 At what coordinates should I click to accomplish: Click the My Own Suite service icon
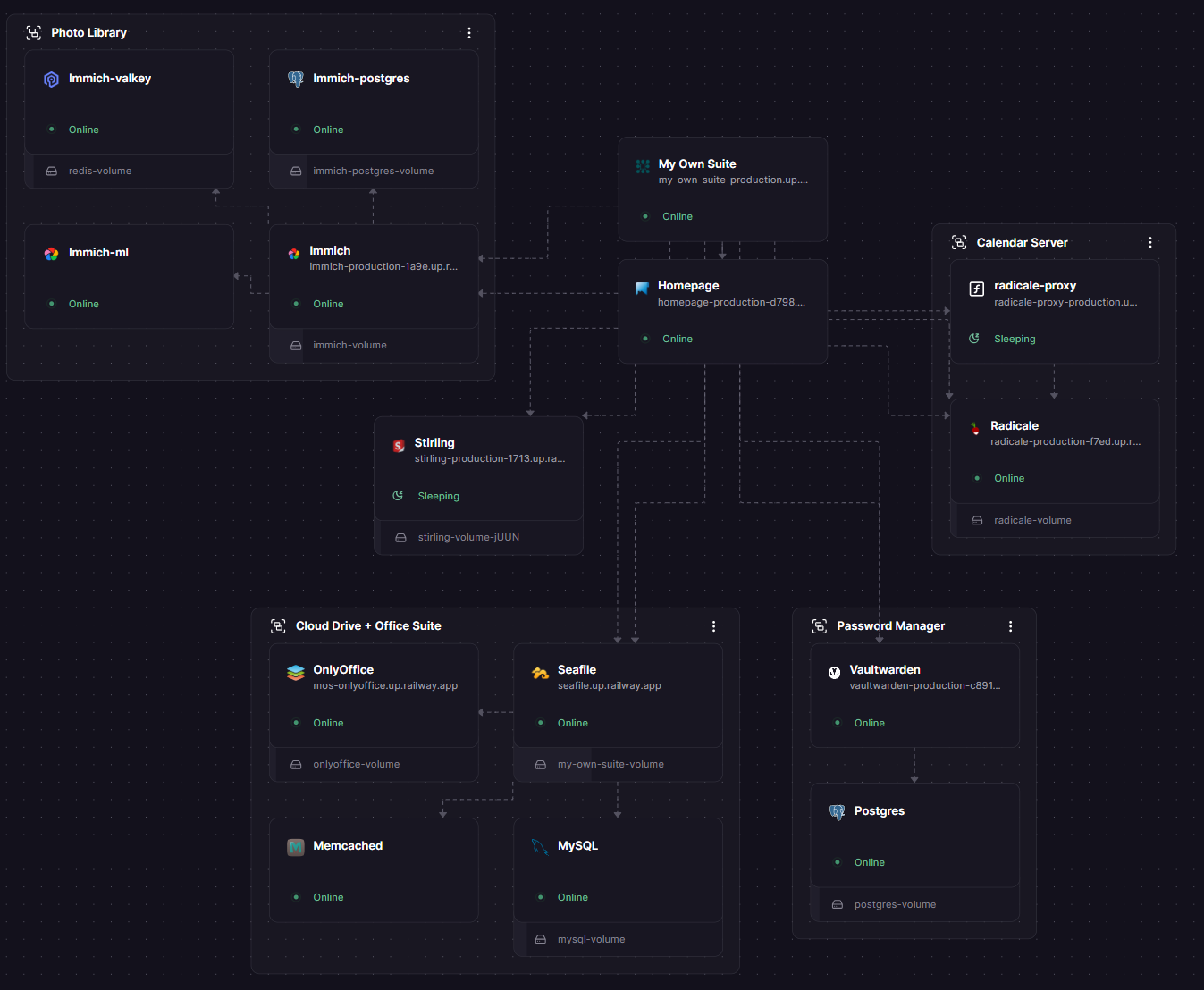(x=643, y=166)
